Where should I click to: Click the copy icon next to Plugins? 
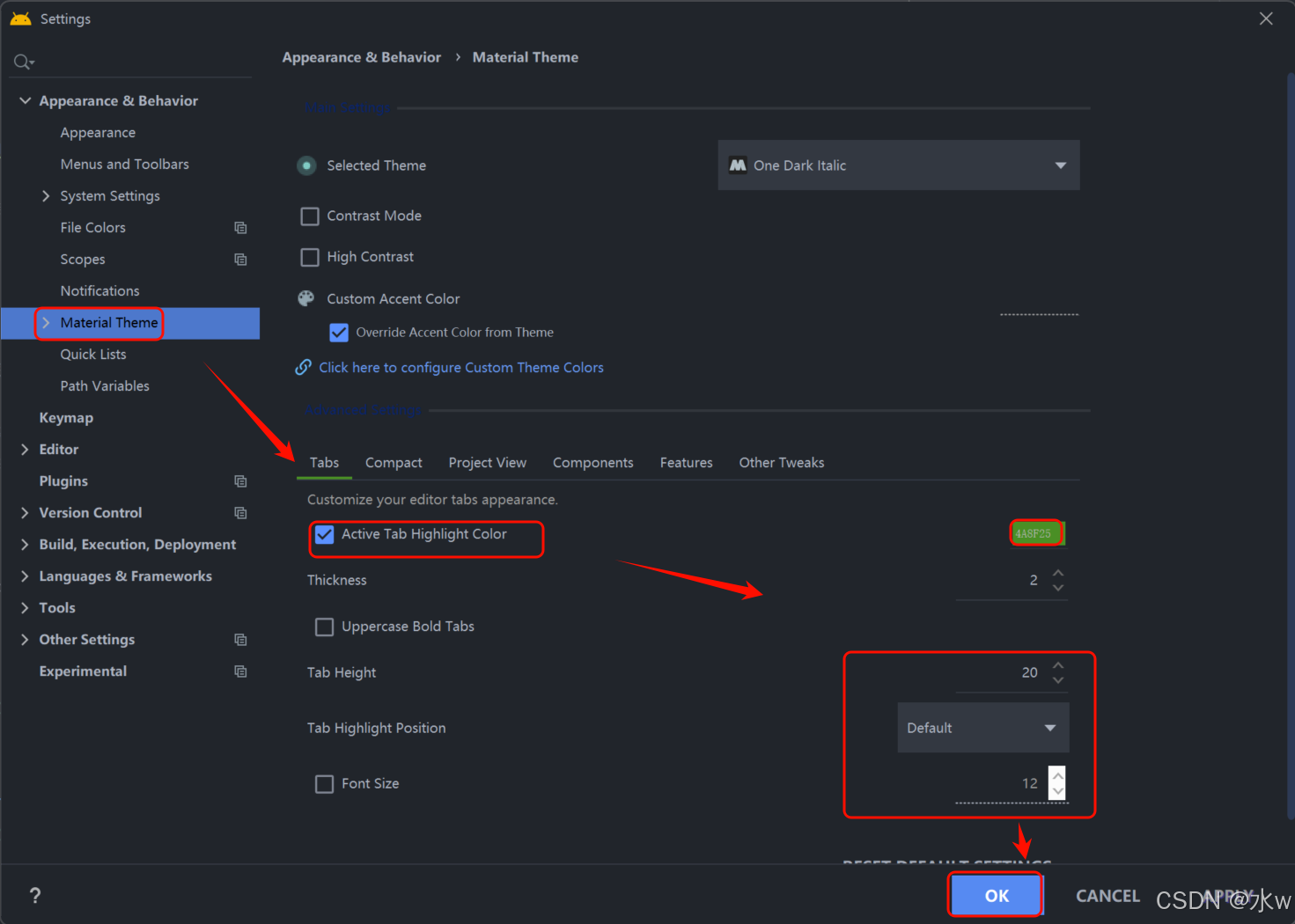[x=240, y=481]
